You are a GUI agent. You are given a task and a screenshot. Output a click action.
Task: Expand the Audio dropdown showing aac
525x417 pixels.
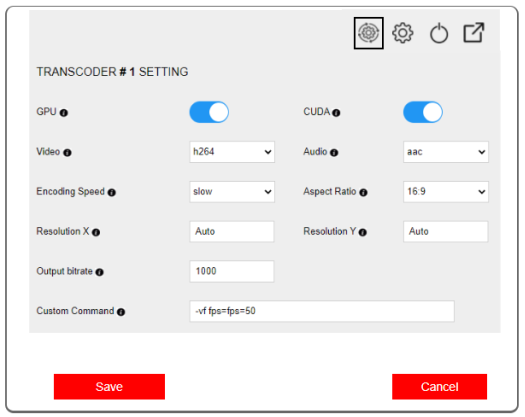446,152
